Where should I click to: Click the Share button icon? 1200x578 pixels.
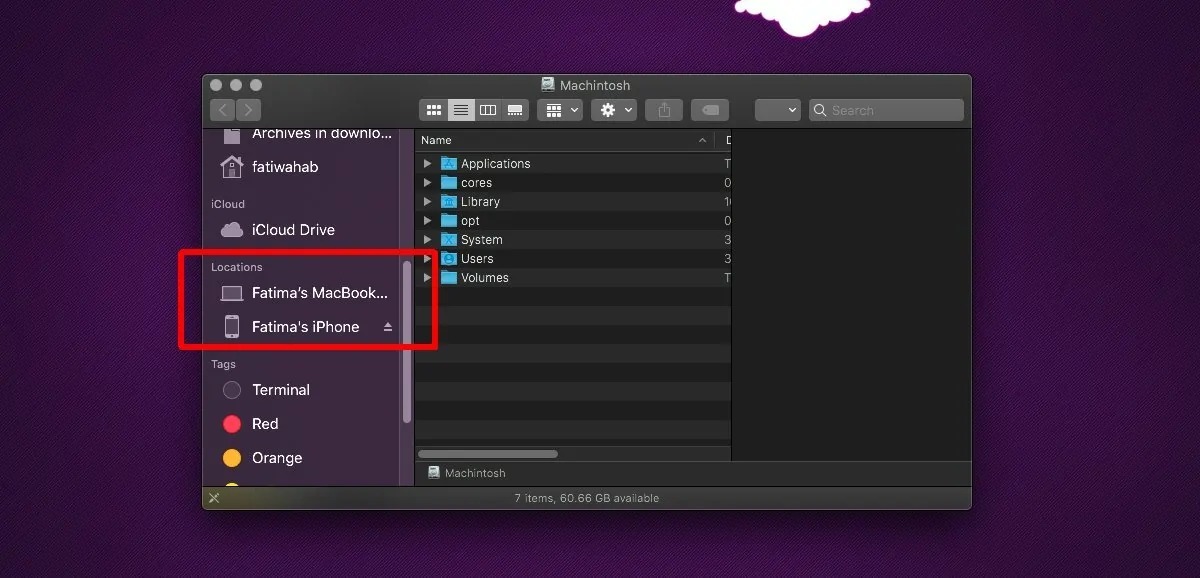click(x=664, y=110)
